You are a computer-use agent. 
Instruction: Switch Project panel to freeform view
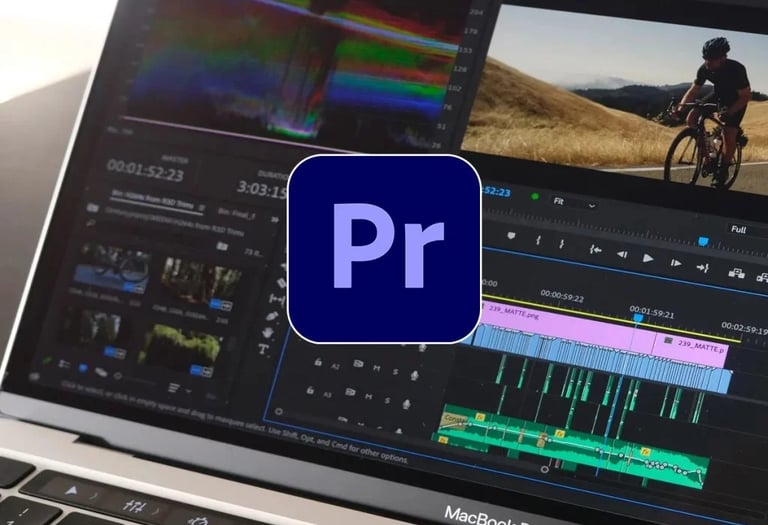click(100, 372)
